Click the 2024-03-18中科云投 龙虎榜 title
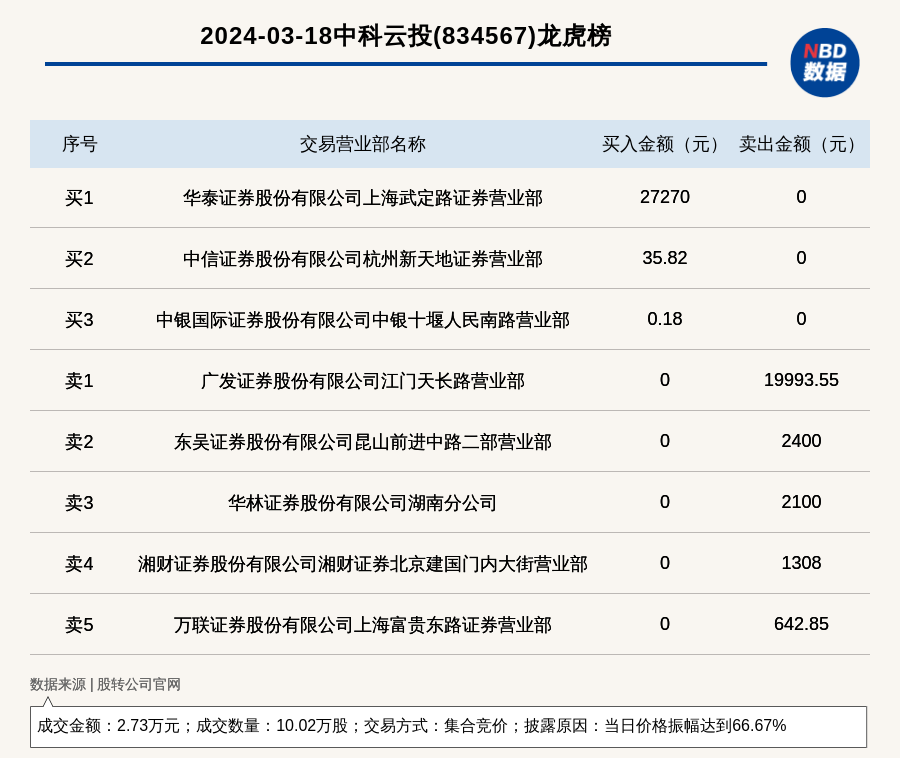 point(405,36)
